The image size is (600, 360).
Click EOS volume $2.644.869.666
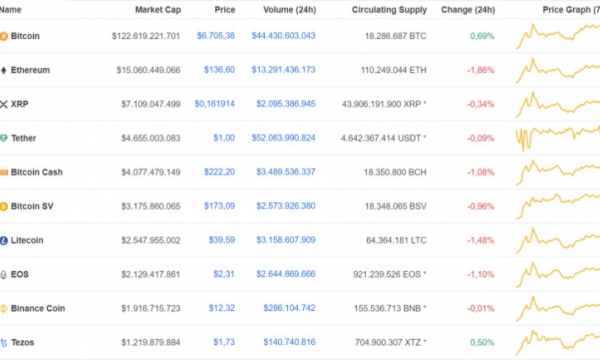[286, 274]
